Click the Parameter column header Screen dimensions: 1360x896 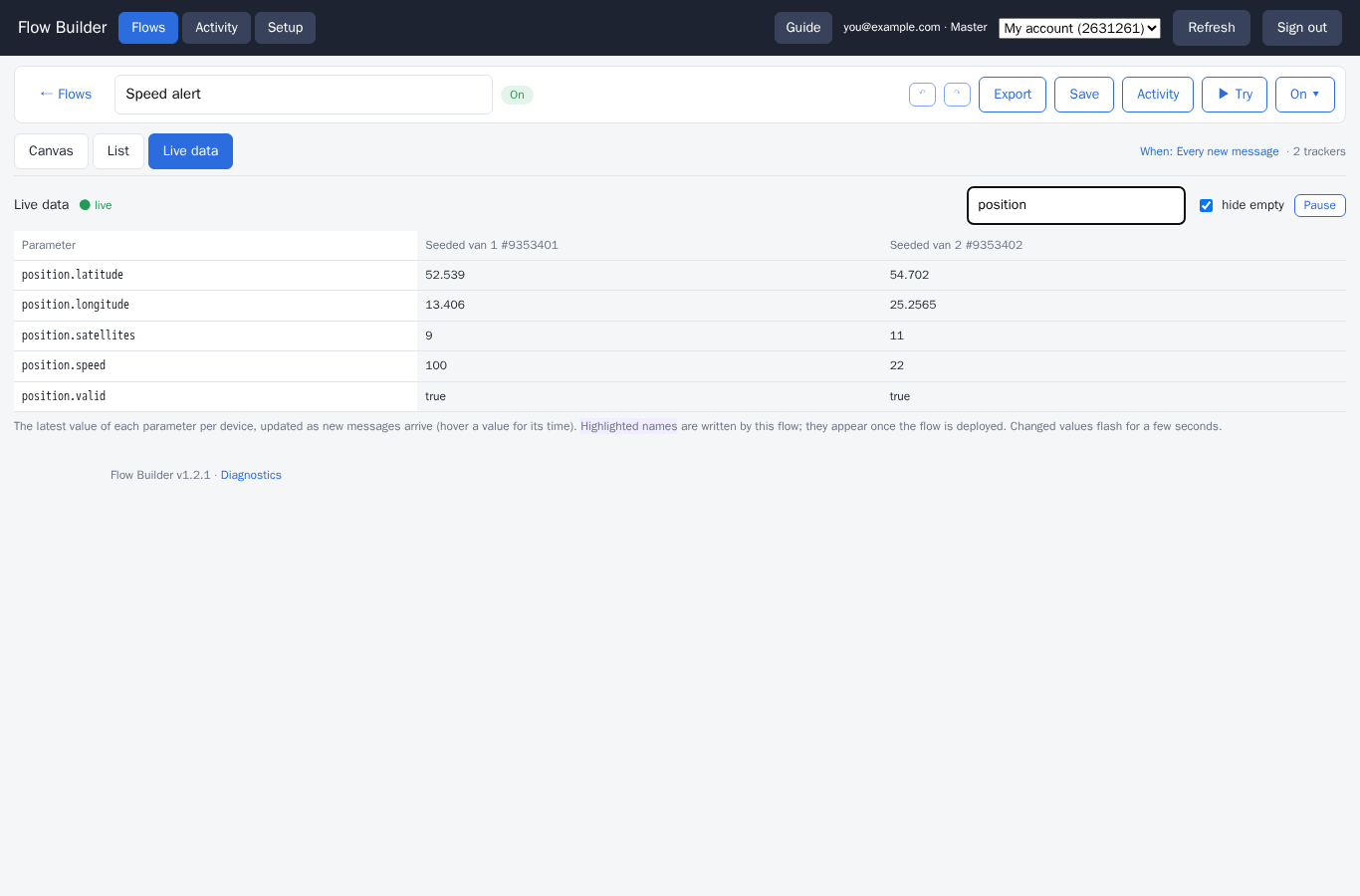[49, 245]
